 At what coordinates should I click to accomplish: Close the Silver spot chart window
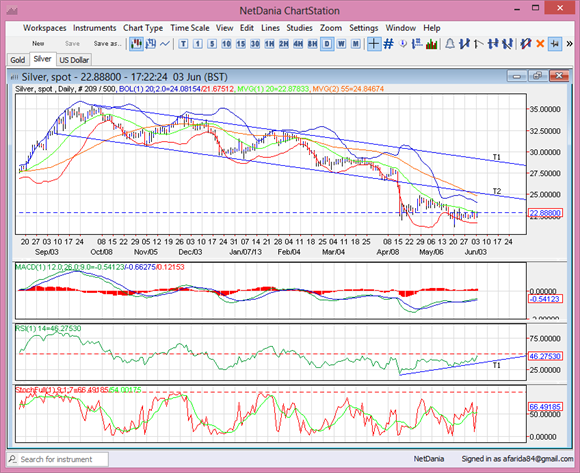point(559,76)
